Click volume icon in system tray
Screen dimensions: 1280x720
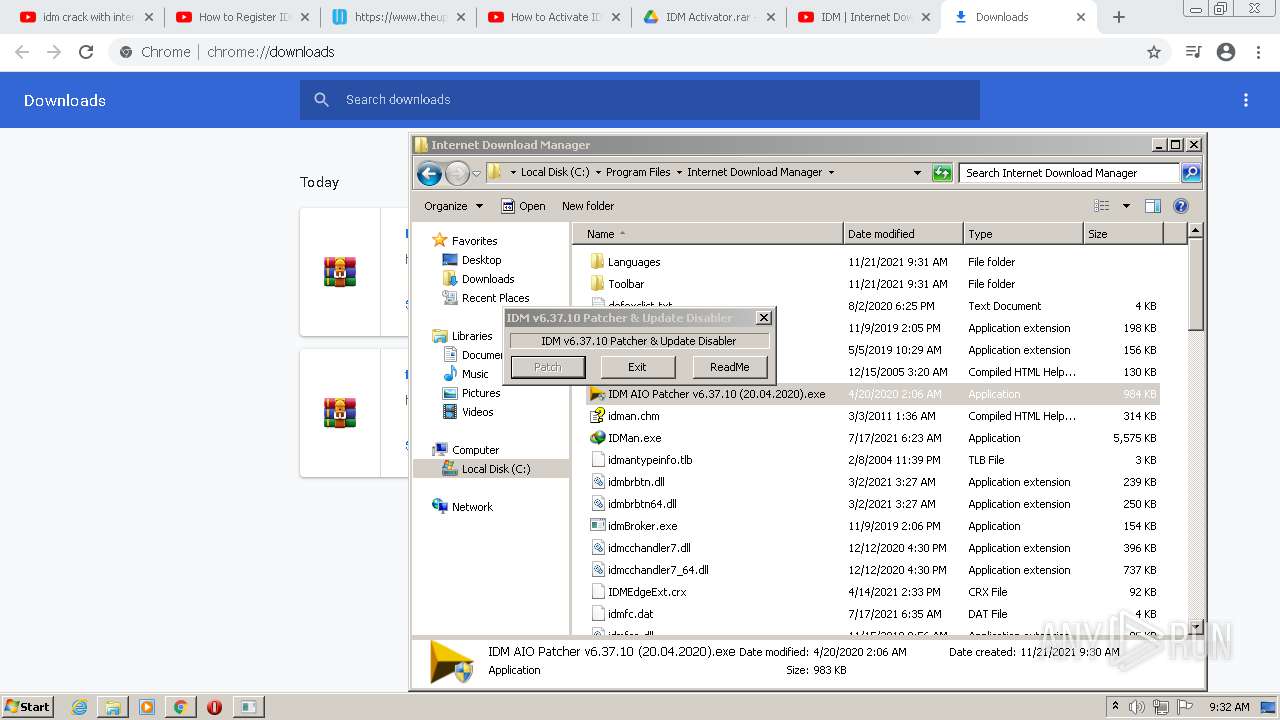pyautogui.click(x=1137, y=707)
